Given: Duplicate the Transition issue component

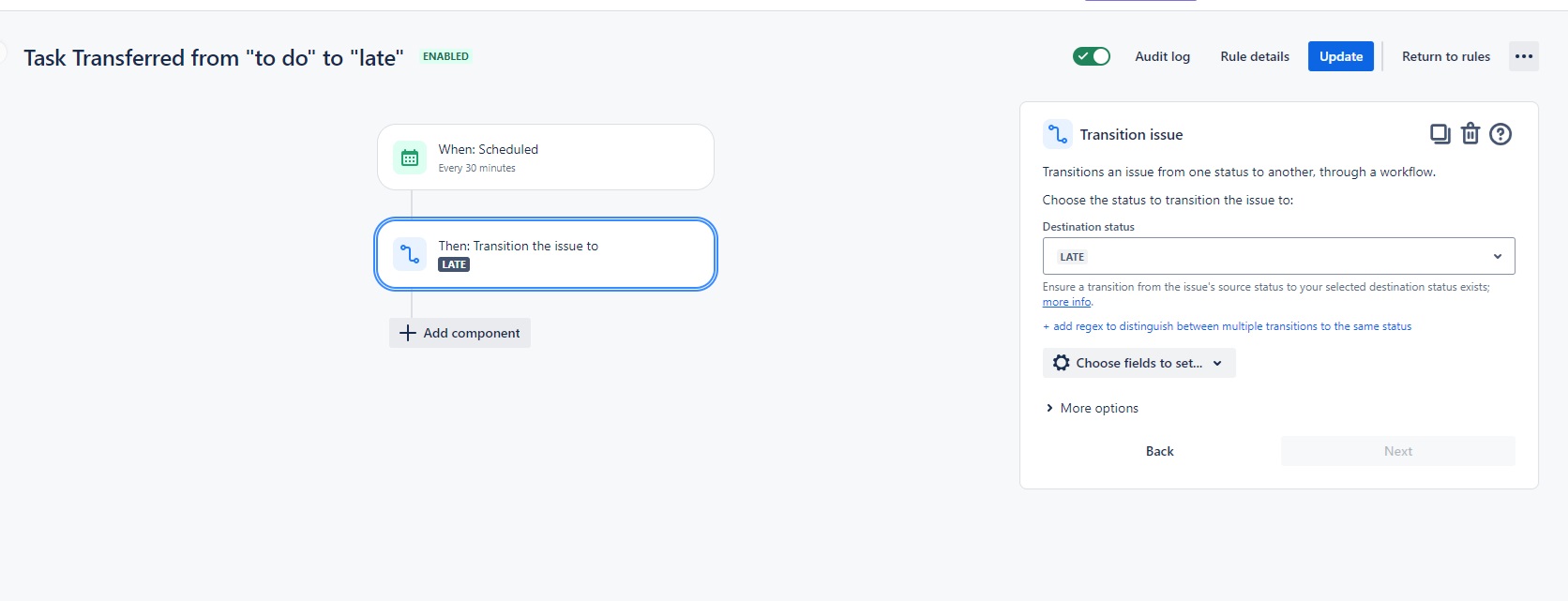Looking at the screenshot, I should [1440, 134].
